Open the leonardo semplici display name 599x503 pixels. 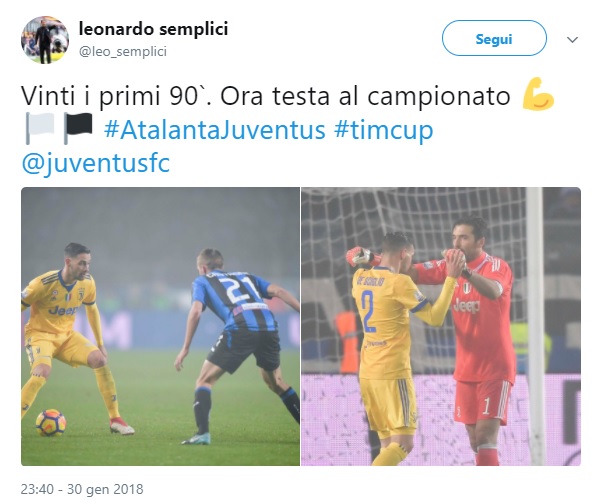pos(153,29)
